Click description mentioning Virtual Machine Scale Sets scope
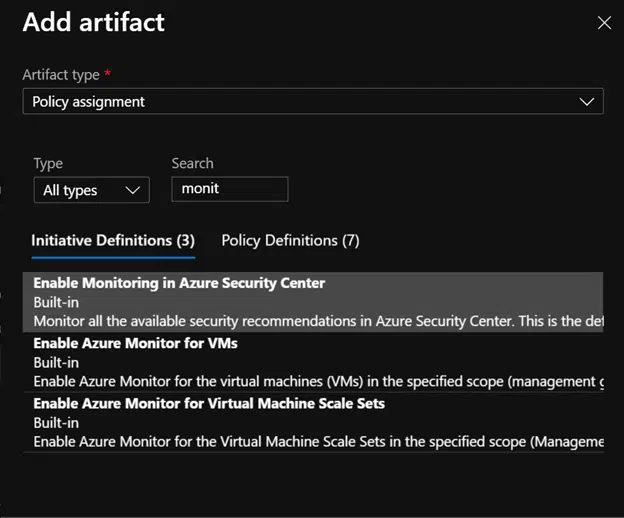The image size is (624, 518). pos(318,442)
